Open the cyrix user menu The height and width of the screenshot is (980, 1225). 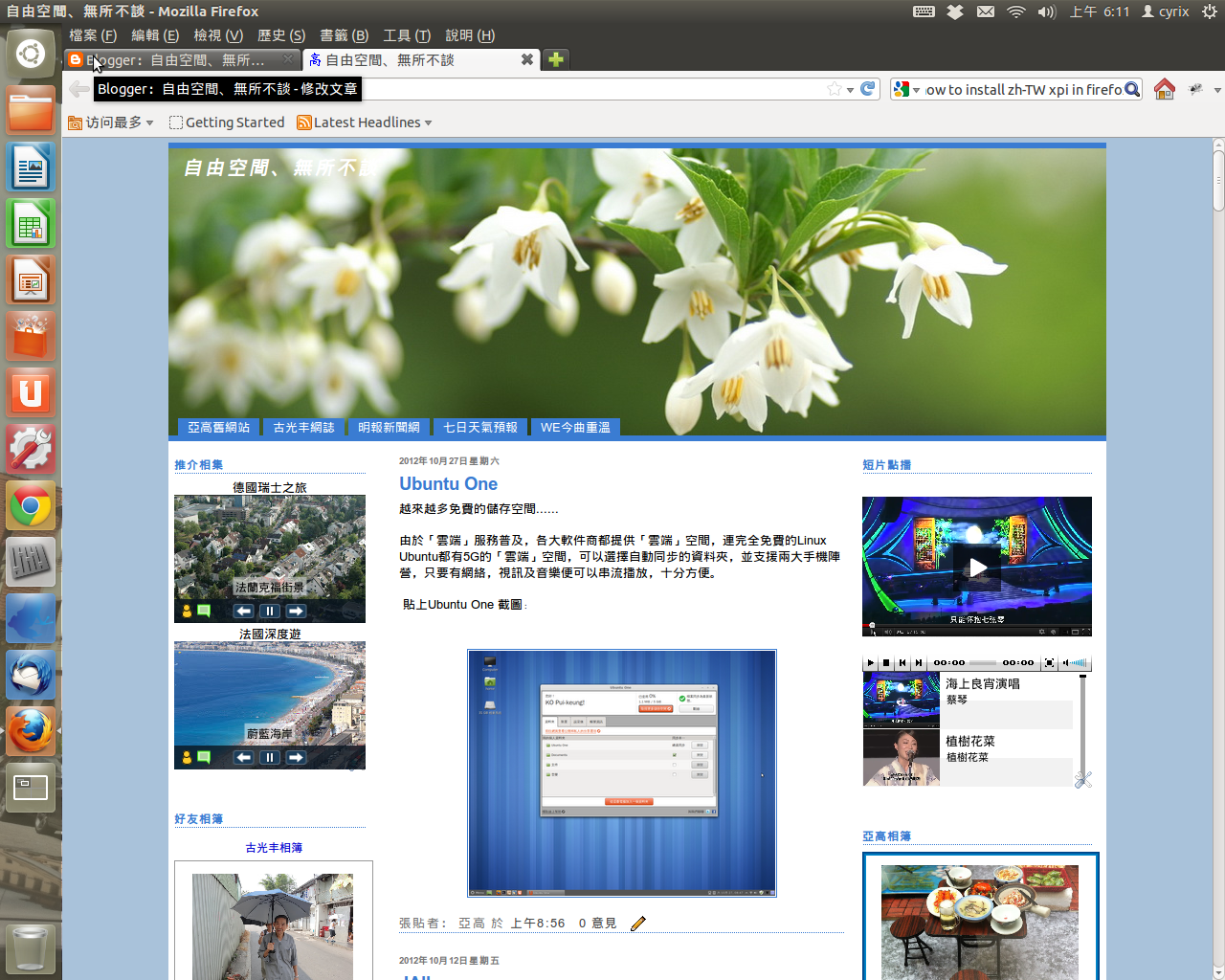tap(1165, 11)
